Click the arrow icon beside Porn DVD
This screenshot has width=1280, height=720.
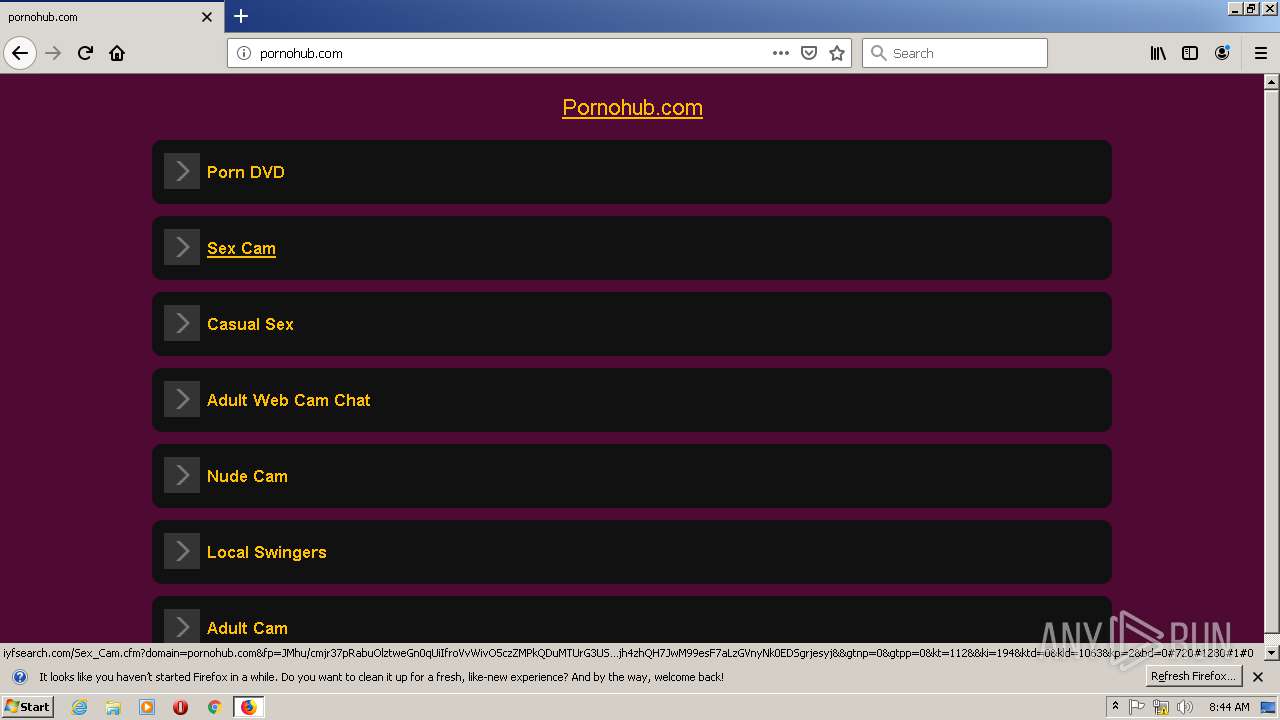click(x=182, y=171)
